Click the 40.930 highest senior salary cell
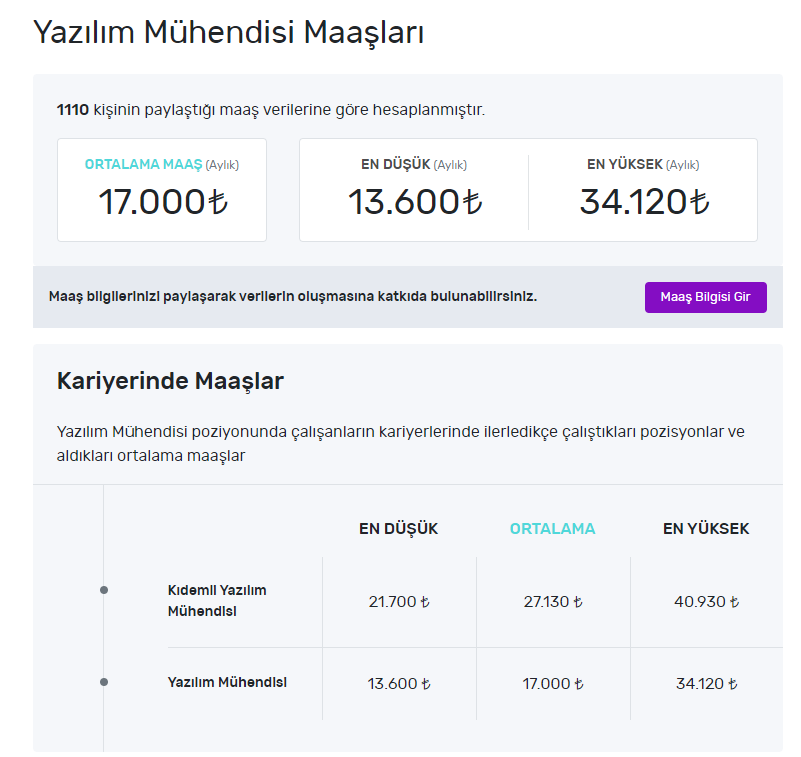Viewport: 801px width, 757px height. (706, 602)
